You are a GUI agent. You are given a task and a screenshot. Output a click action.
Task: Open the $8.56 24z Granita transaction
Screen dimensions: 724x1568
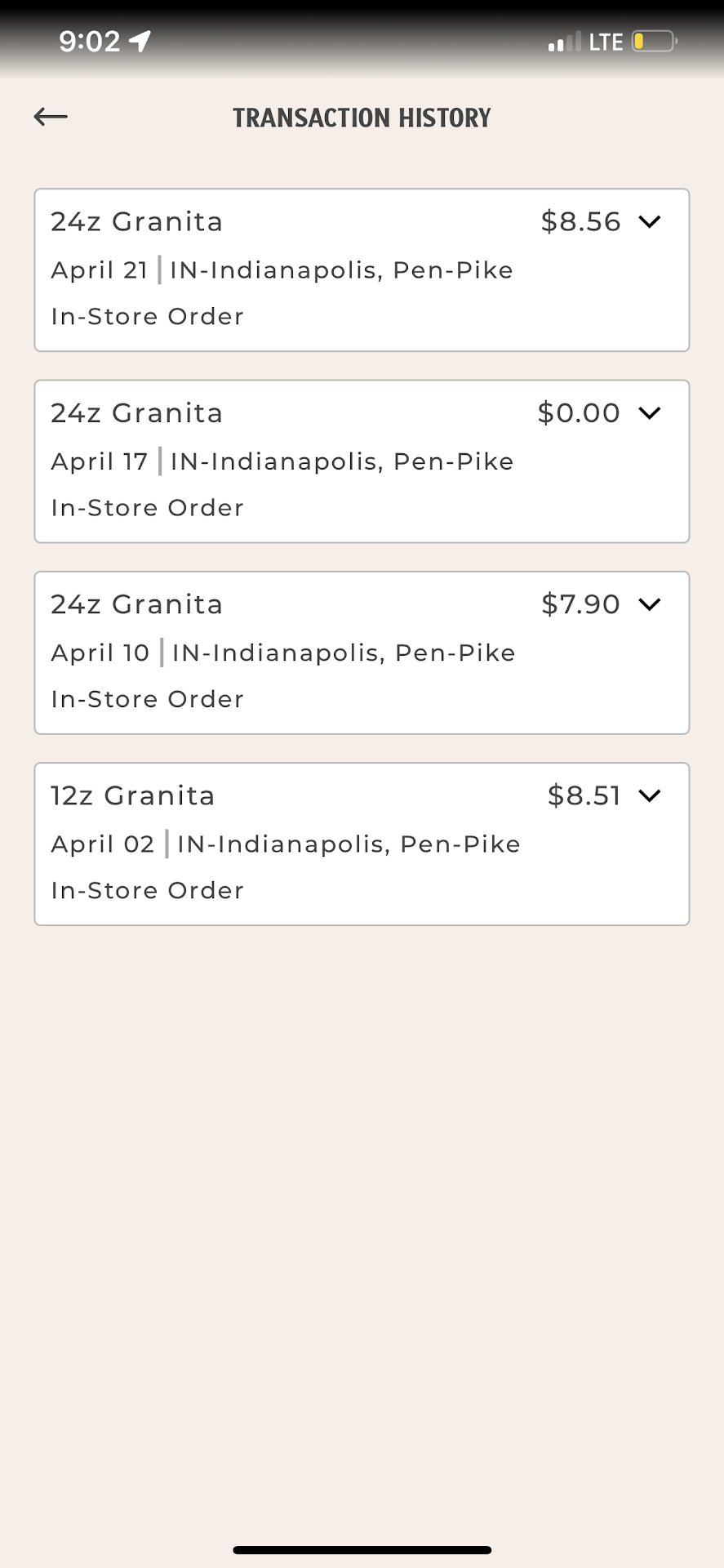pos(362,270)
